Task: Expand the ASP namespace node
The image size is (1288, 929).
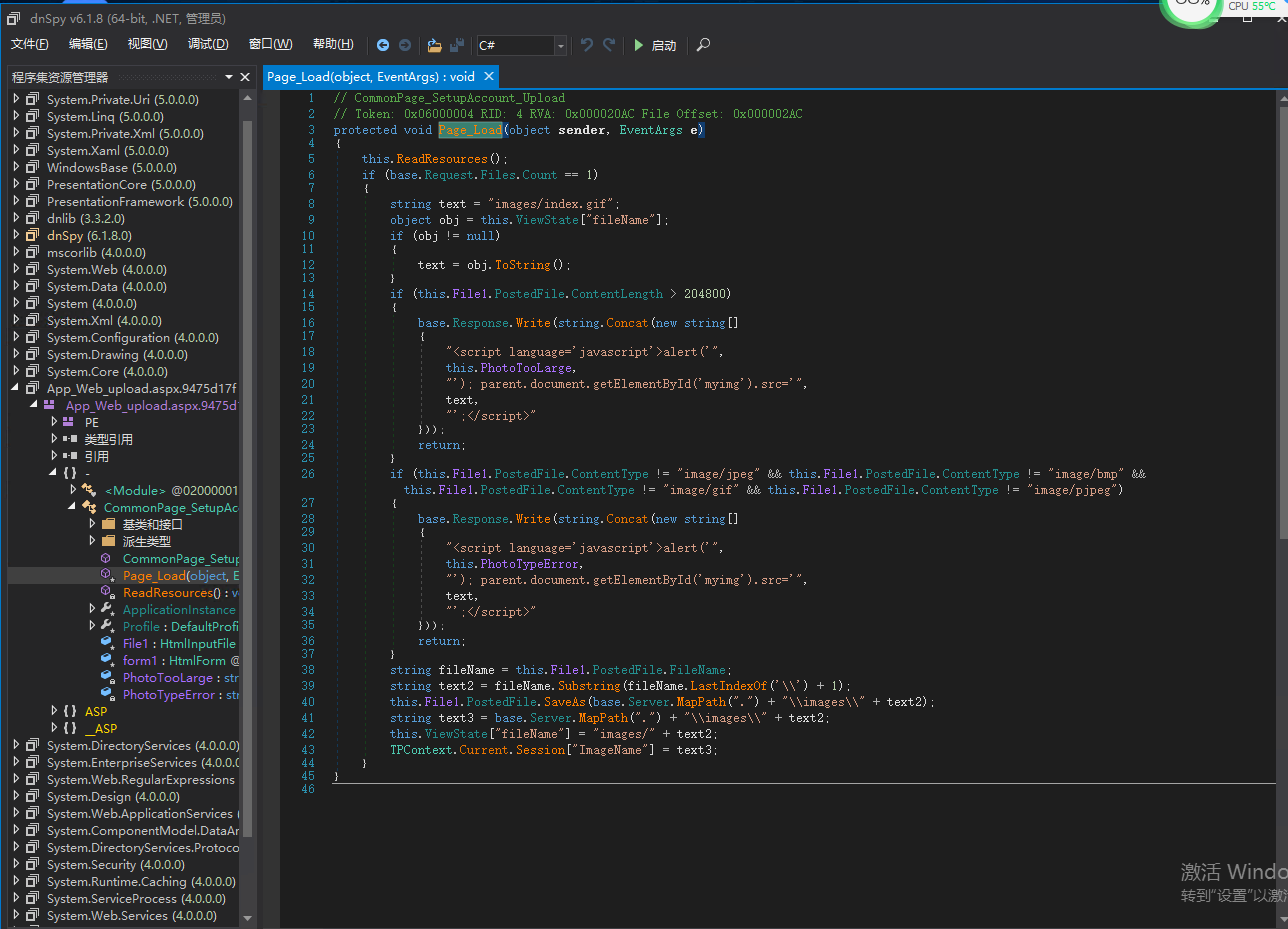Action: [54, 711]
